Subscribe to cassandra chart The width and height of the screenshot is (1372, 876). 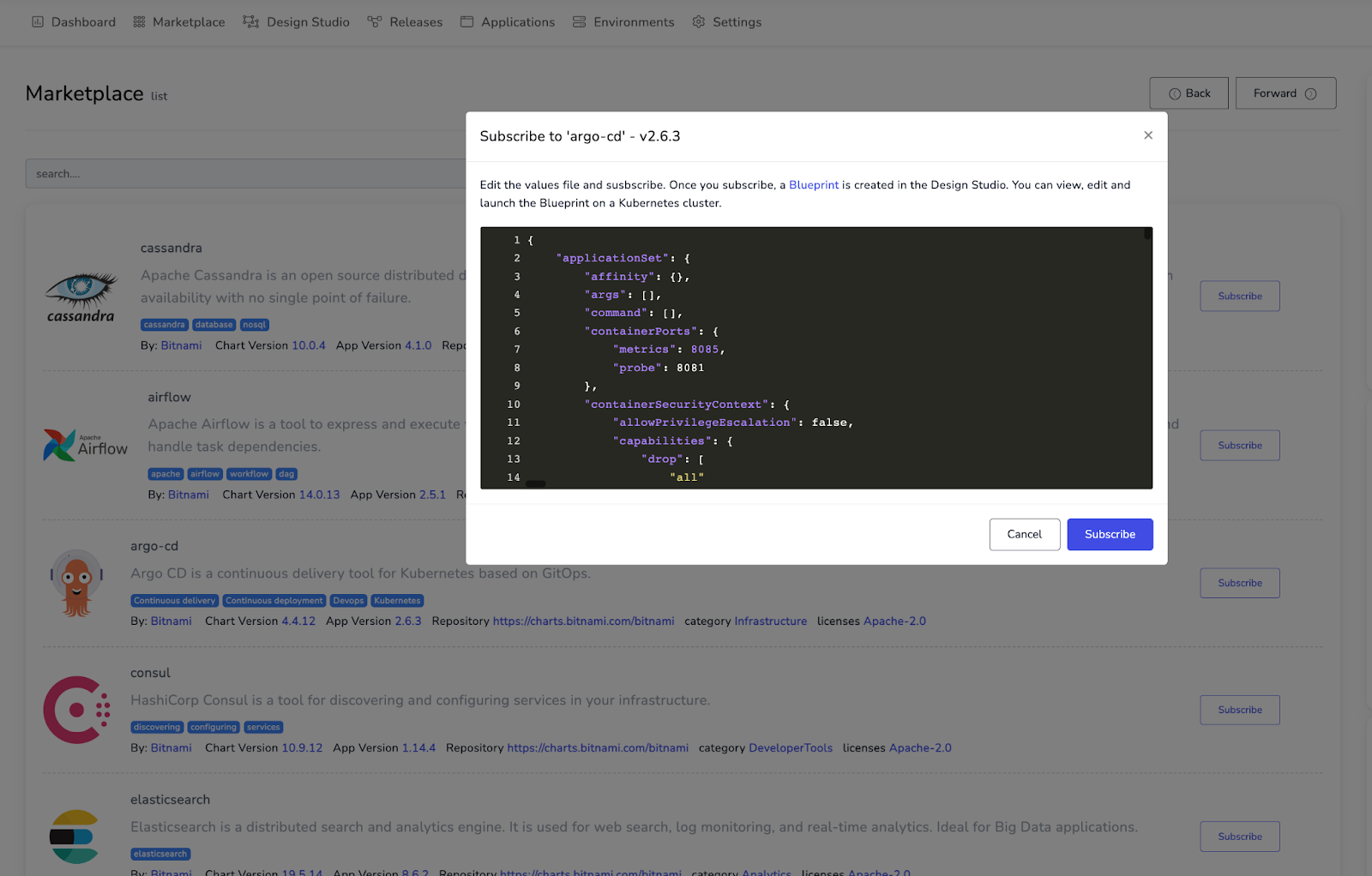click(x=1240, y=297)
